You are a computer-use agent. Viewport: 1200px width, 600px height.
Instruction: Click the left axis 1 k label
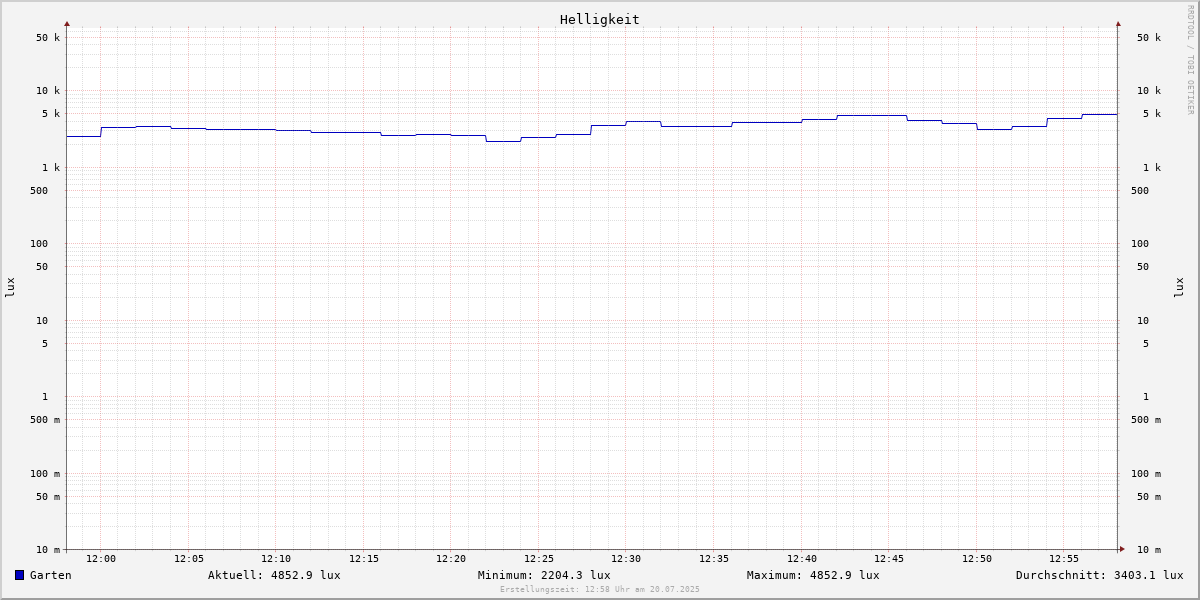point(51,168)
